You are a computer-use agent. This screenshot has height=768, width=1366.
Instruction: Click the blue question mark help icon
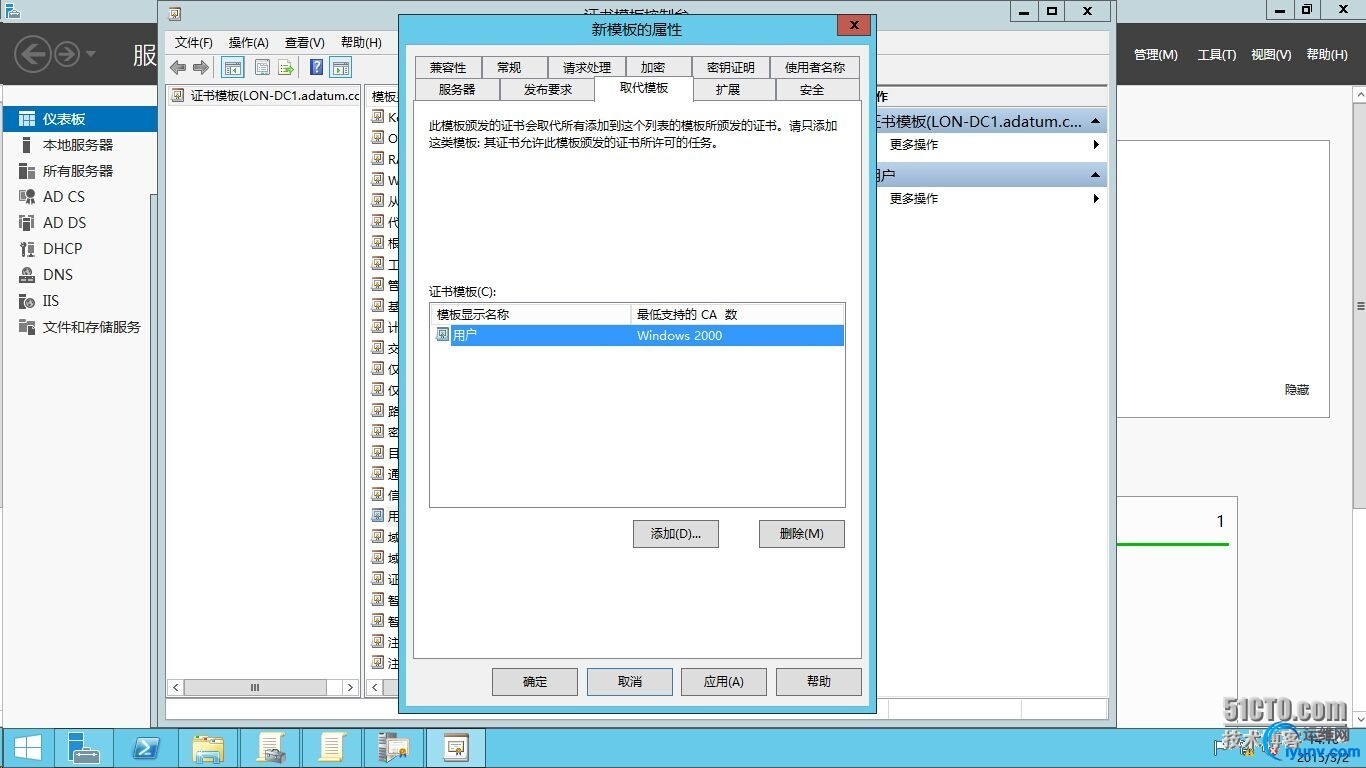[x=317, y=67]
